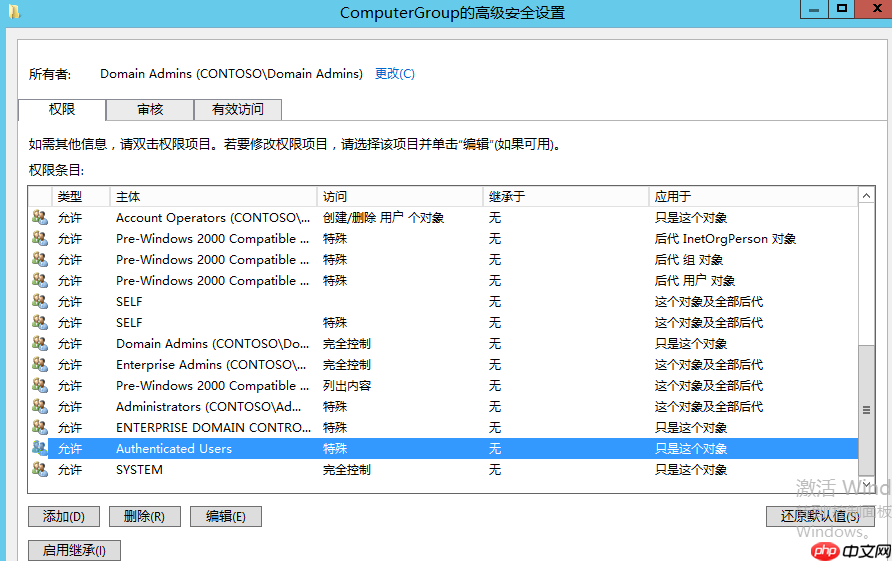
Task: Click the user icon of SYSTEM row
Action: [x=40, y=469]
